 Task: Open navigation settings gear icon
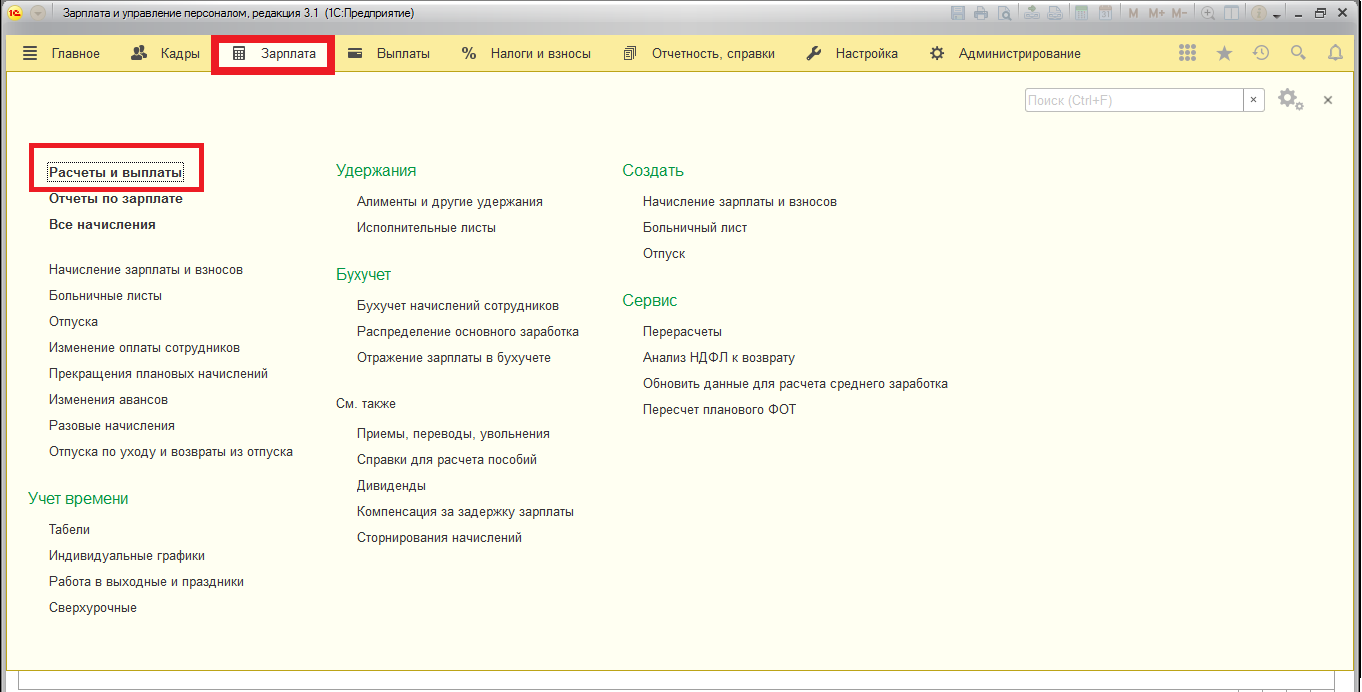click(1290, 100)
